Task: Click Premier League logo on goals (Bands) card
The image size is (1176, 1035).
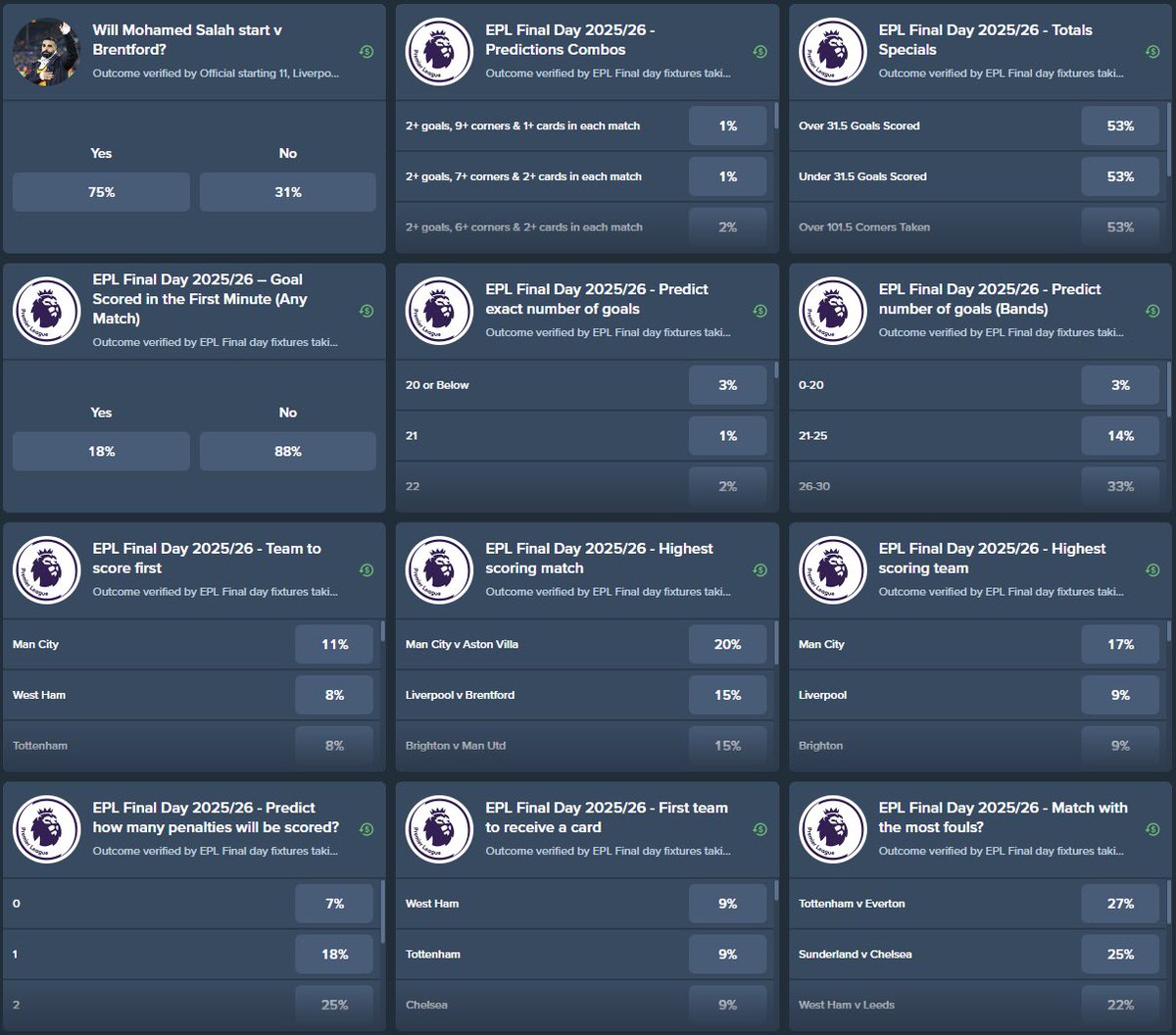Action: tap(833, 311)
